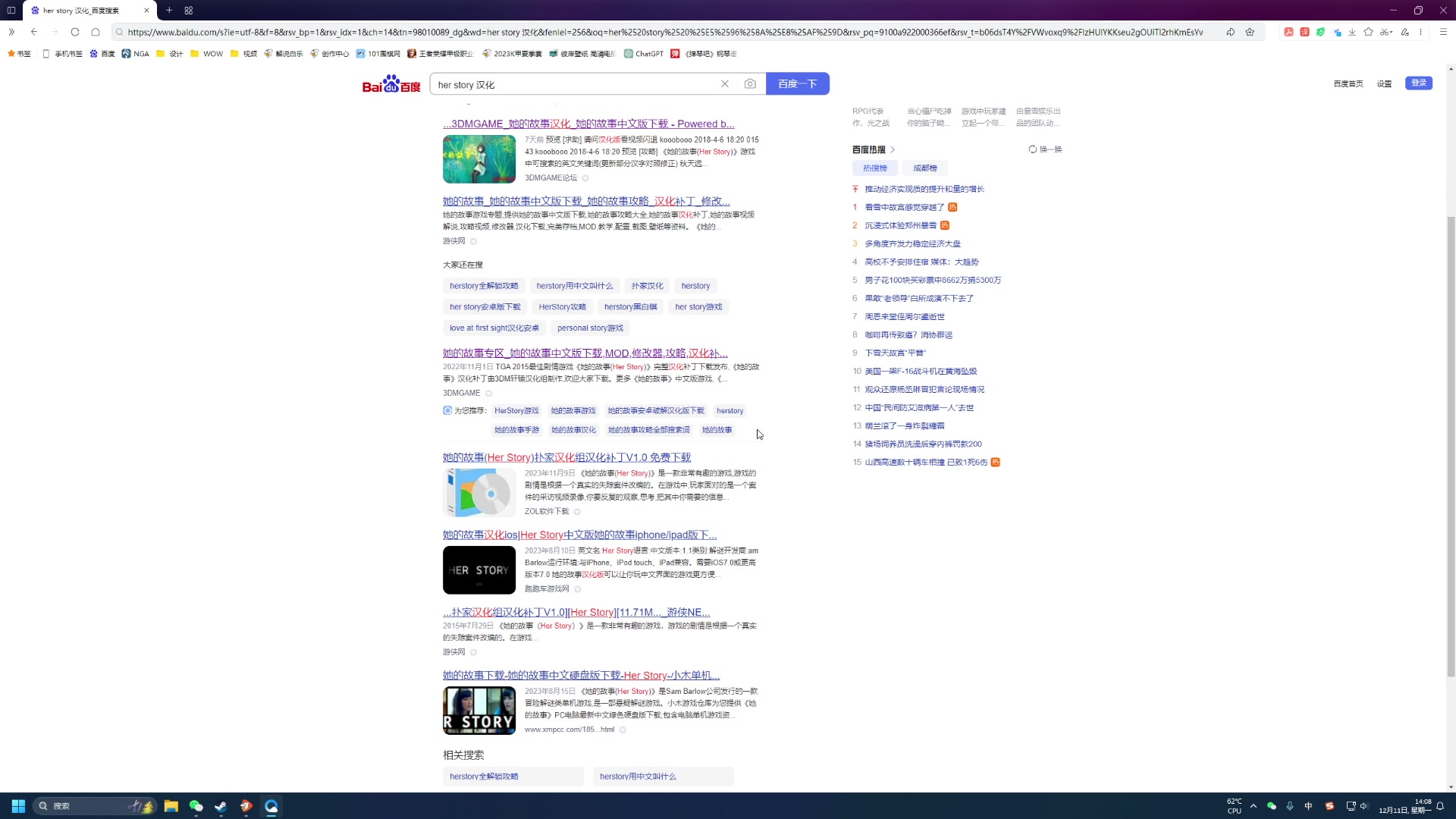Toggle the sidebar panel icon beside the tab
This screenshot has width=1456, height=819.
coord(11,11)
